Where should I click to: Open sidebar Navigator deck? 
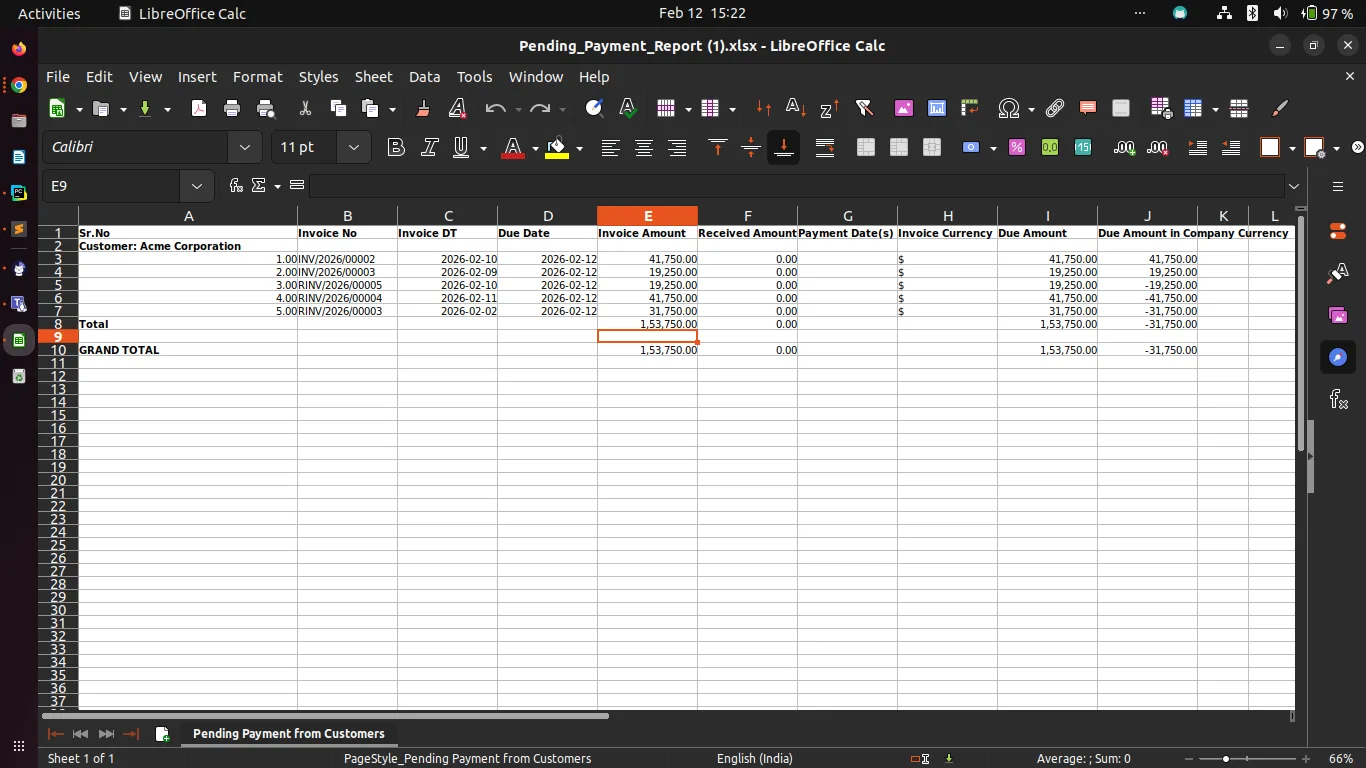coord(1338,357)
